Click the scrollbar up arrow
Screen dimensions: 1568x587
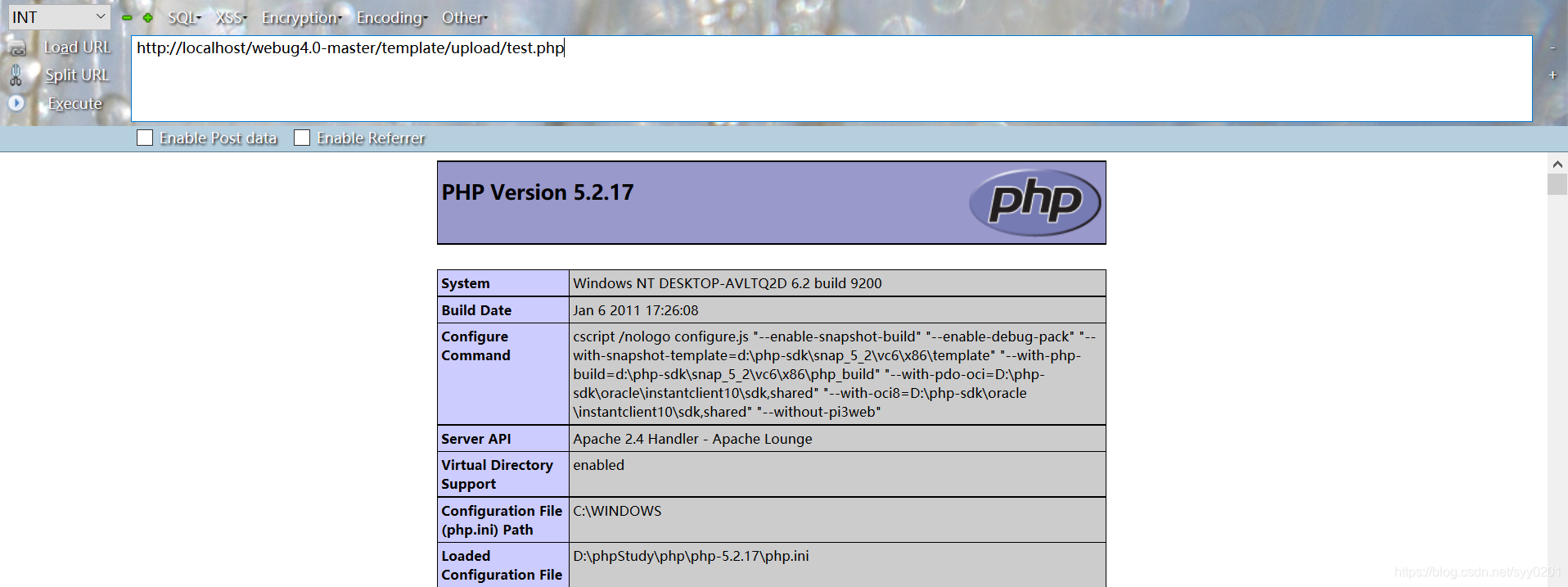click(x=1557, y=164)
